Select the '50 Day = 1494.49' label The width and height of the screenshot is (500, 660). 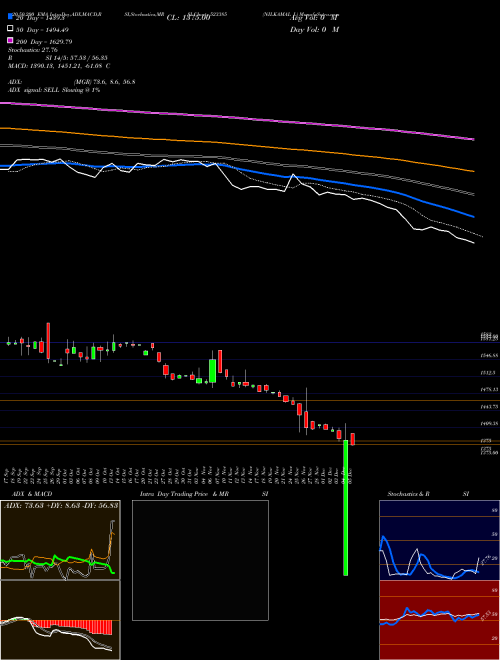pos(42,30)
